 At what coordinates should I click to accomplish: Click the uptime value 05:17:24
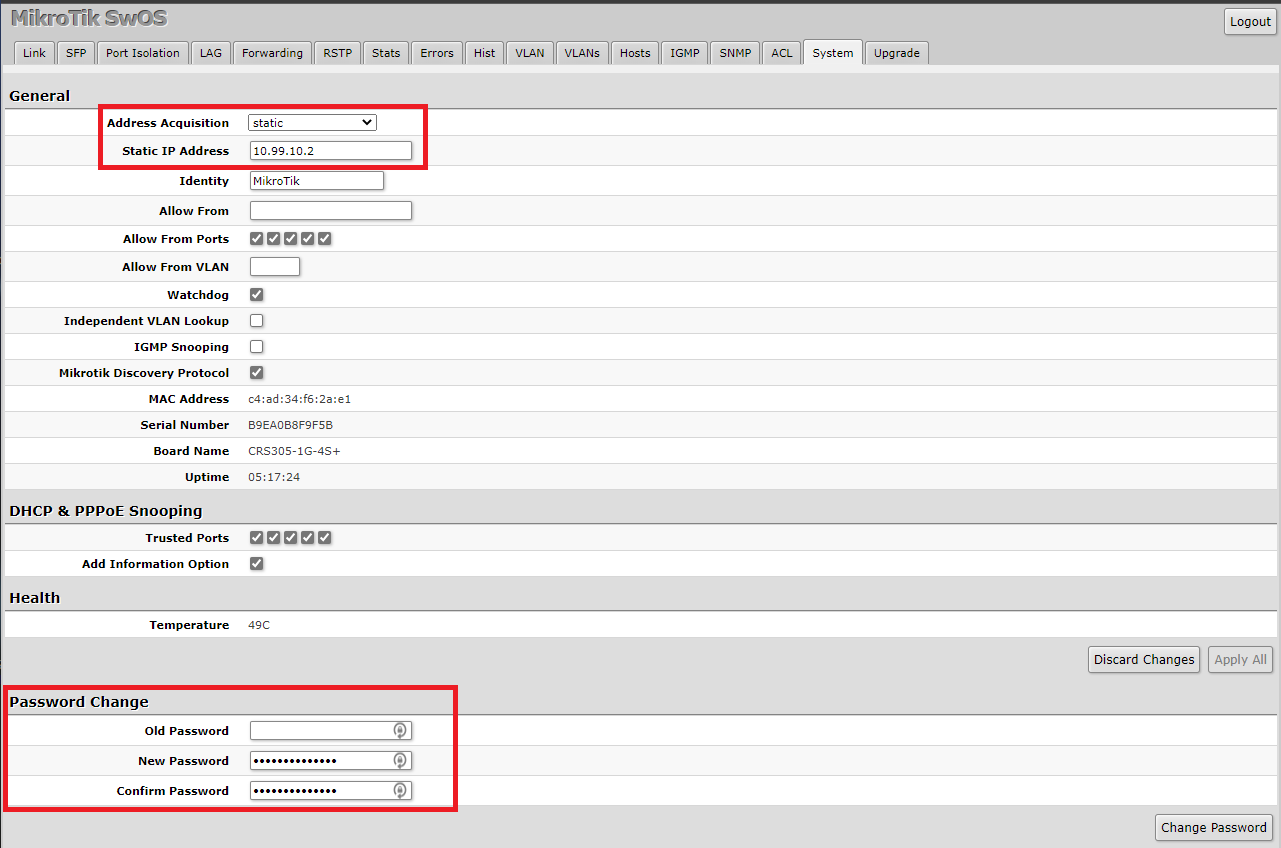click(x=274, y=477)
